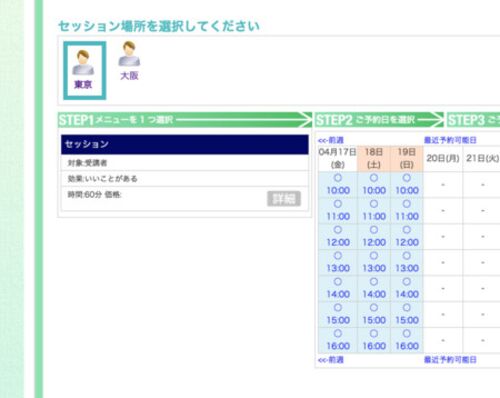Image resolution: width=500 pixels, height=398 pixels.
Task: Book 13:00 slot on 18日 (土)
Action: pyautogui.click(x=374, y=263)
